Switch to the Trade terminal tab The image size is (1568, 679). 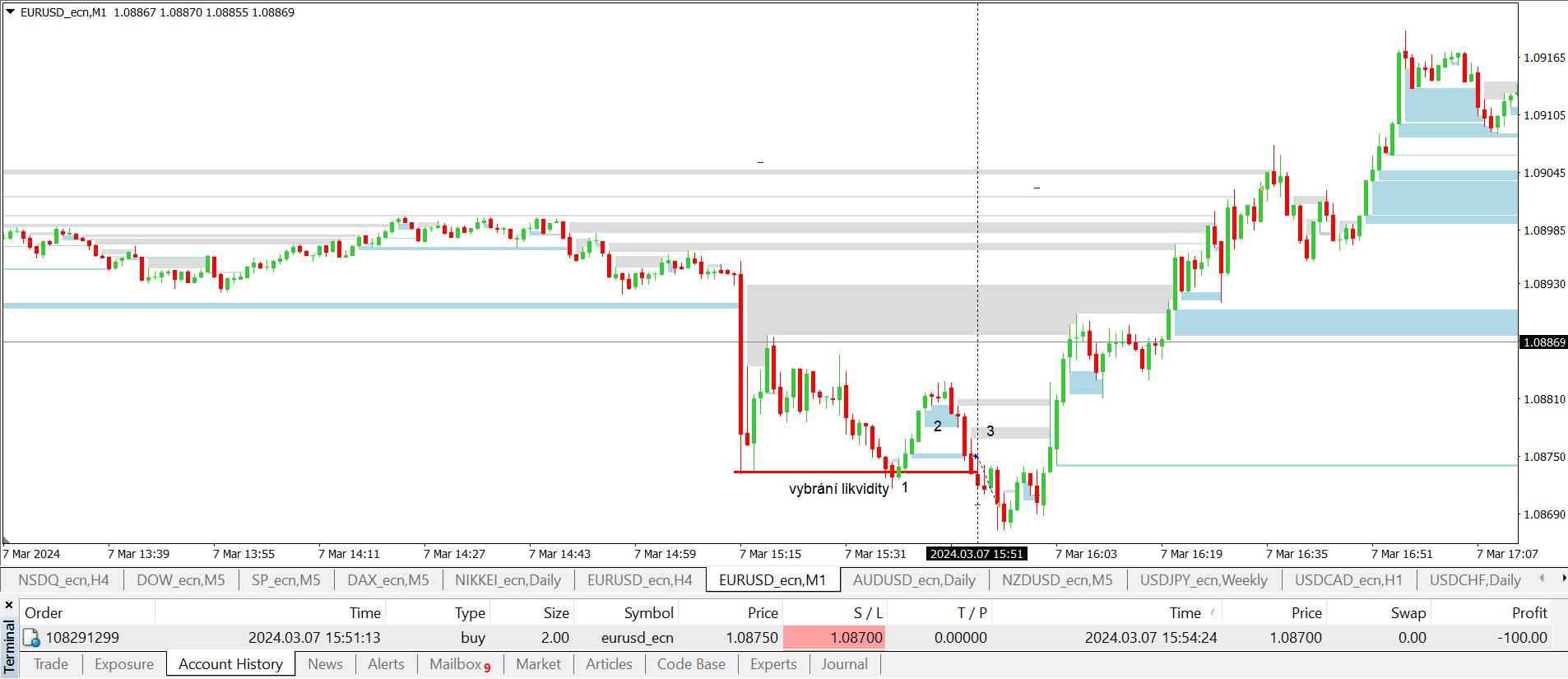point(51,664)
